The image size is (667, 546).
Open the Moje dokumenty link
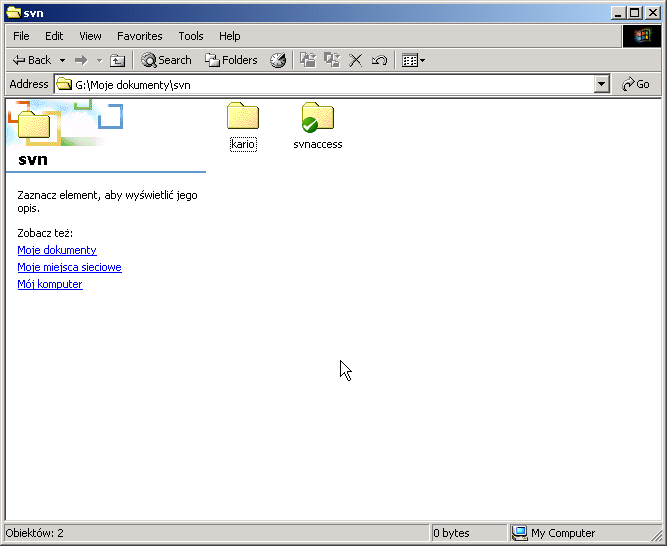pyautogui.click(x=57, y=250)
